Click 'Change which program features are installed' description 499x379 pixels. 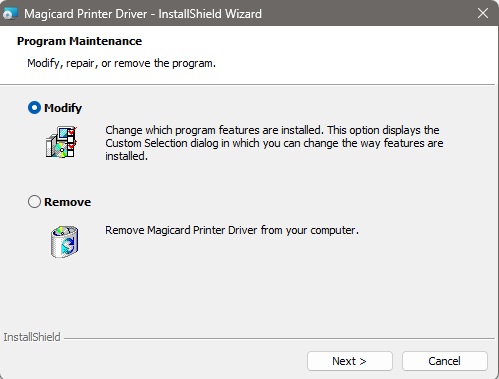(274, 143)
